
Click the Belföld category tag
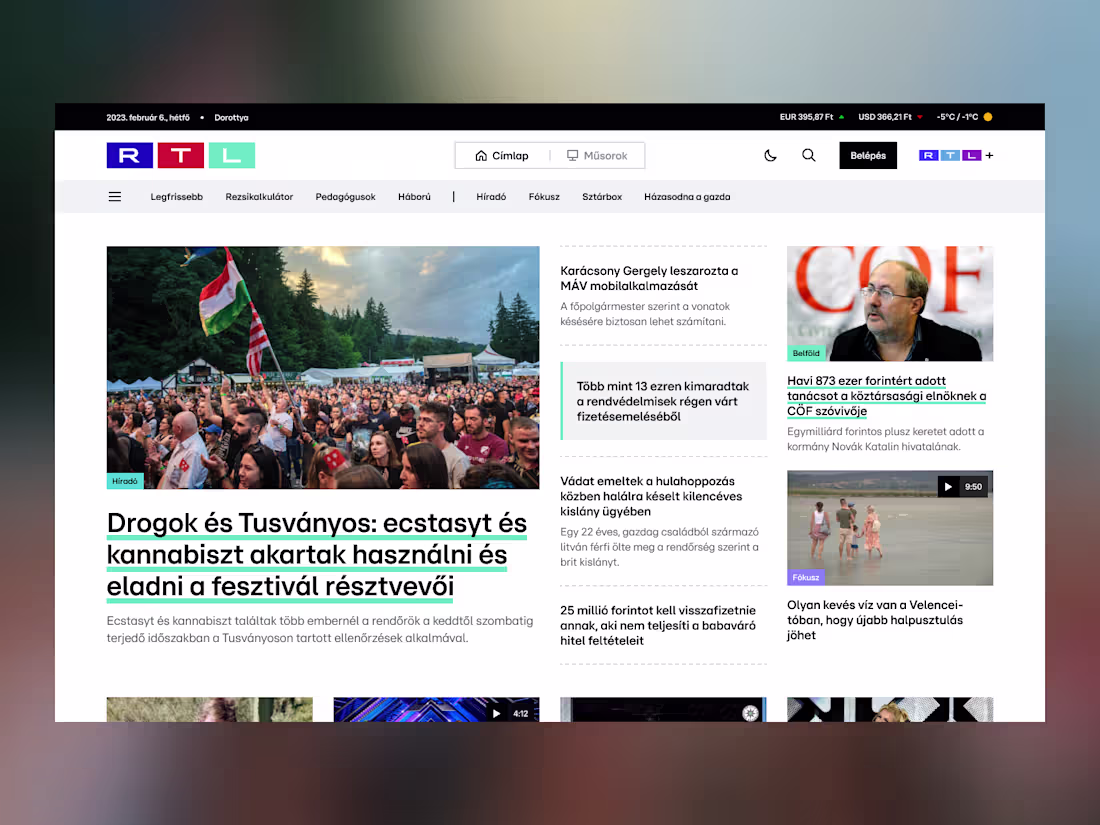(806, 354)
